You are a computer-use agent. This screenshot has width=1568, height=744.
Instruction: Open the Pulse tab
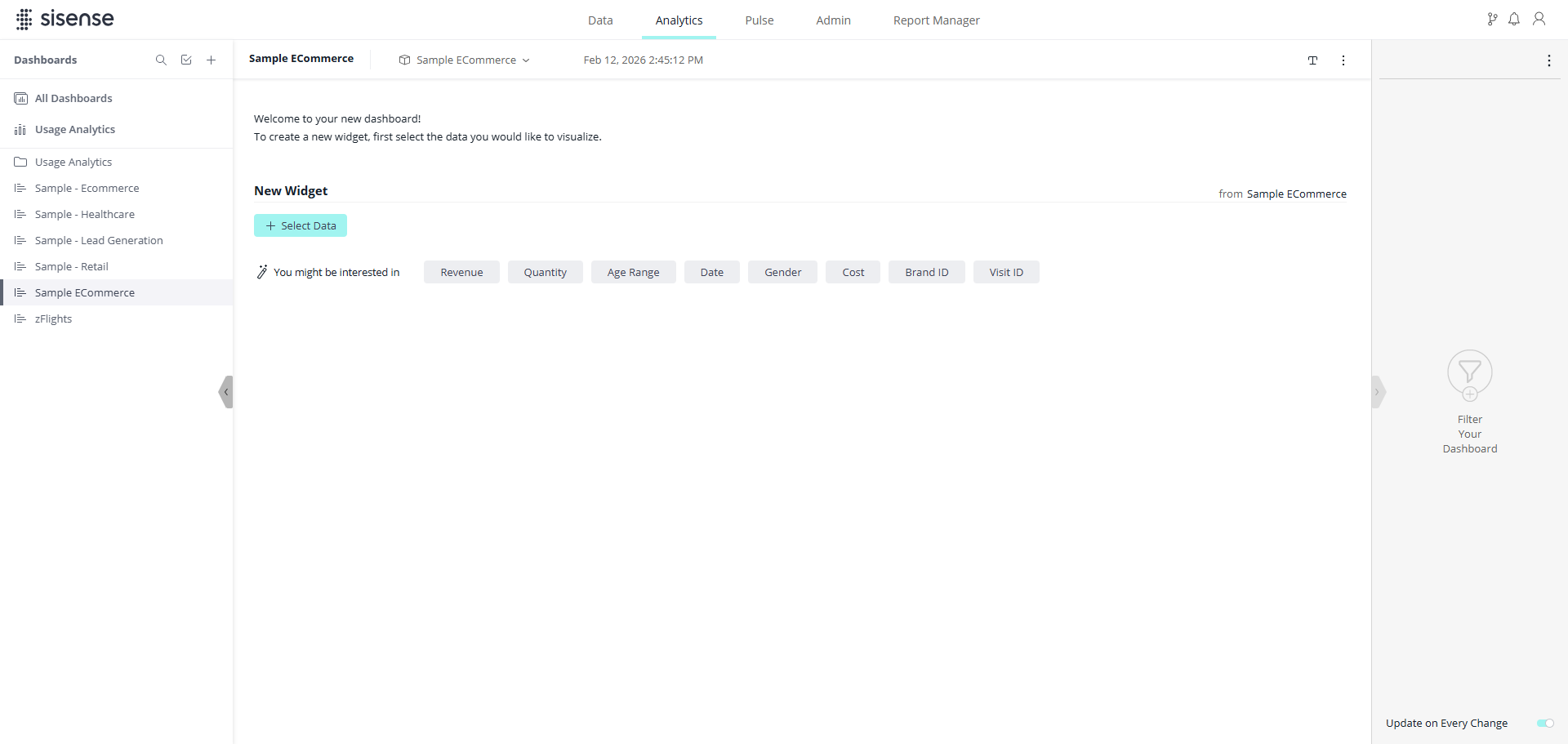click(x=759, y=20)
